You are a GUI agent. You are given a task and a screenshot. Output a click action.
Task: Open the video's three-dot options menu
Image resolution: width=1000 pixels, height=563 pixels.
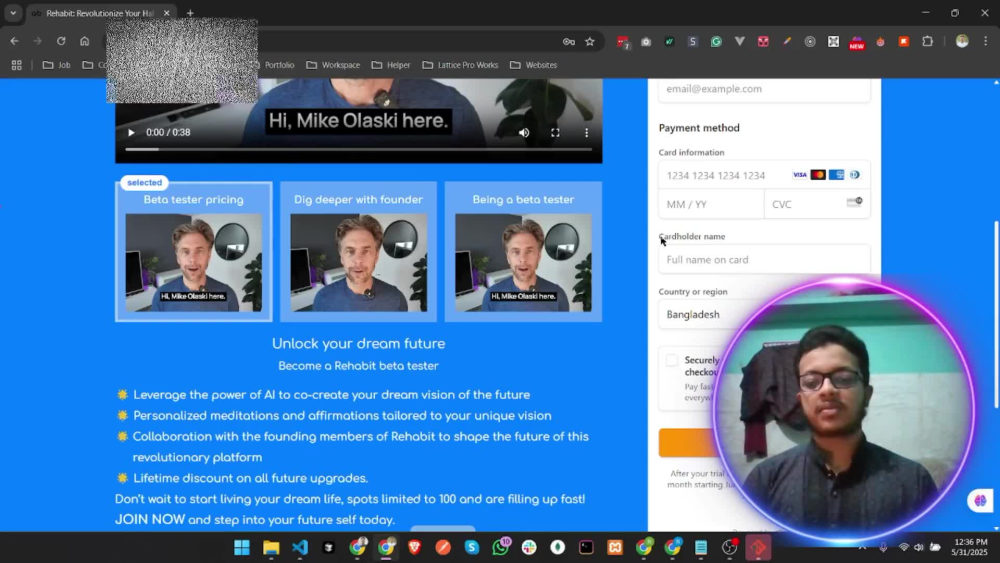point(586,133)
